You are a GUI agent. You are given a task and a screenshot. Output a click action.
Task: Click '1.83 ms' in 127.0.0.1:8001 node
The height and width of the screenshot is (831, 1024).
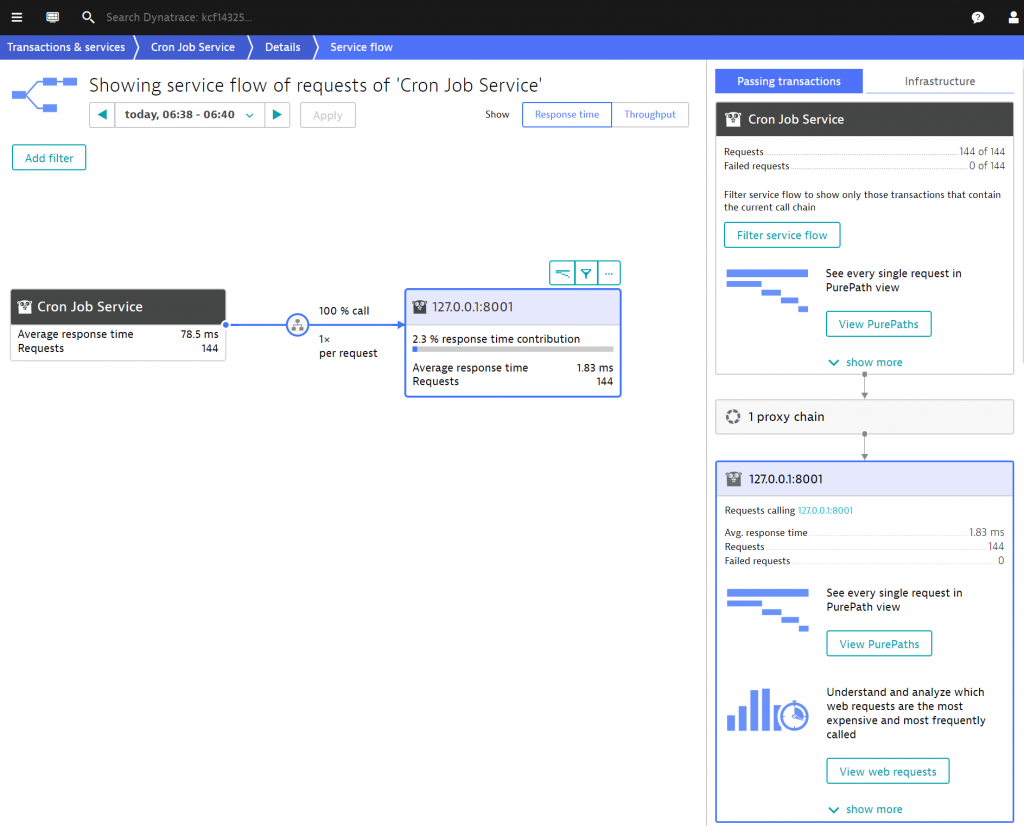tap(594, 368)
